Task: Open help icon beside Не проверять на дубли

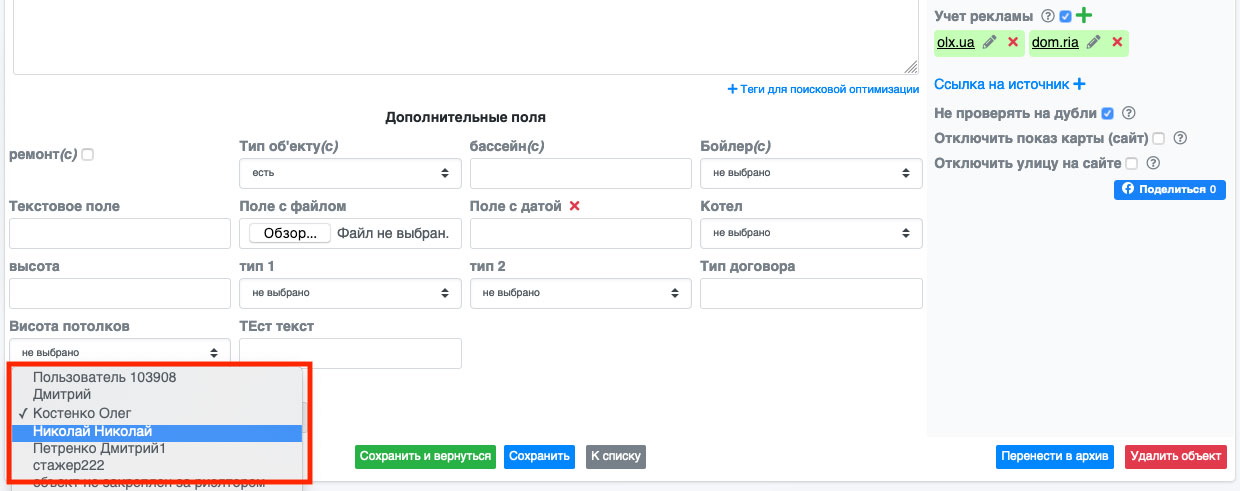Action: pos(1128,113)
